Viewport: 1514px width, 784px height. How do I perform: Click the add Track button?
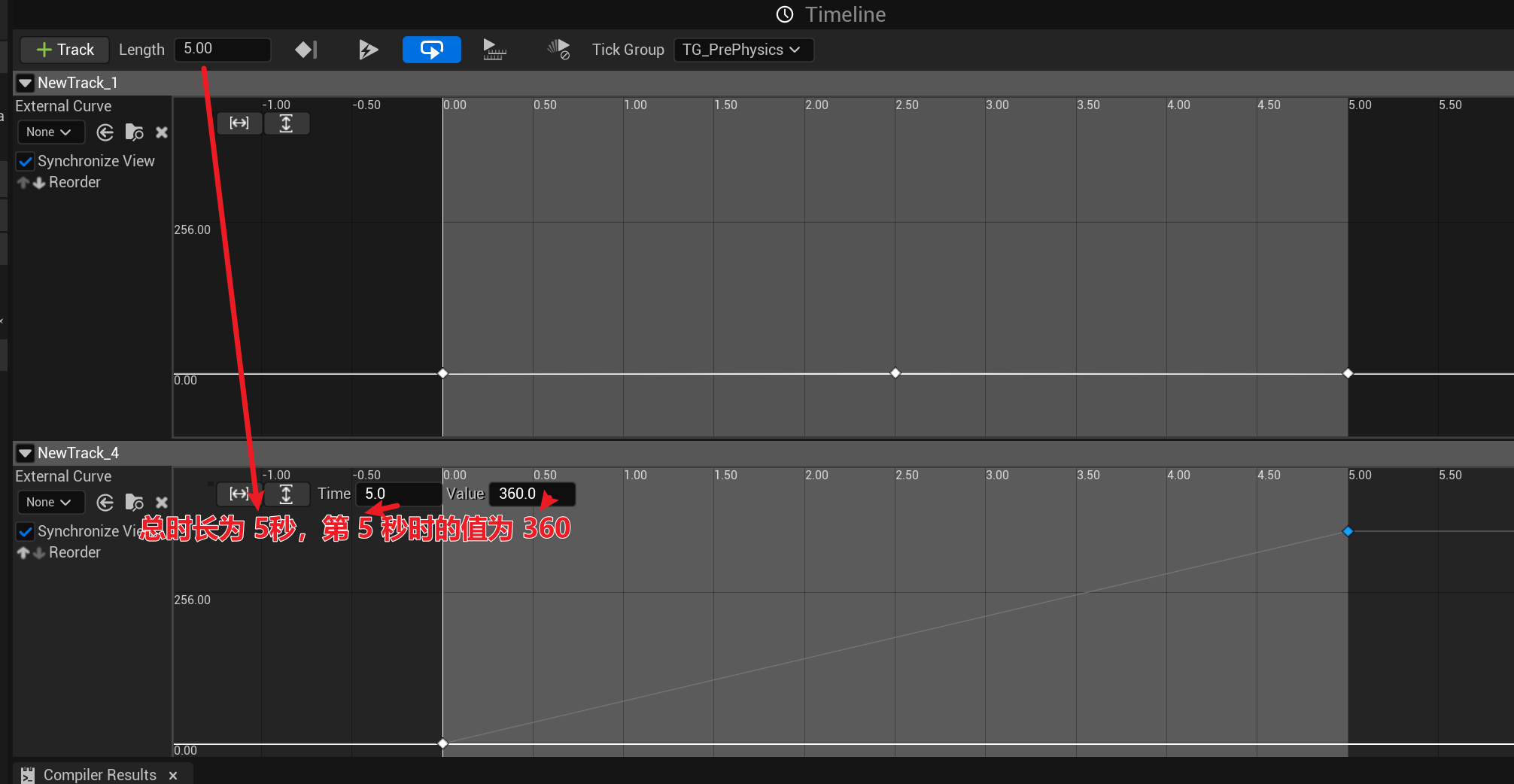65,50
